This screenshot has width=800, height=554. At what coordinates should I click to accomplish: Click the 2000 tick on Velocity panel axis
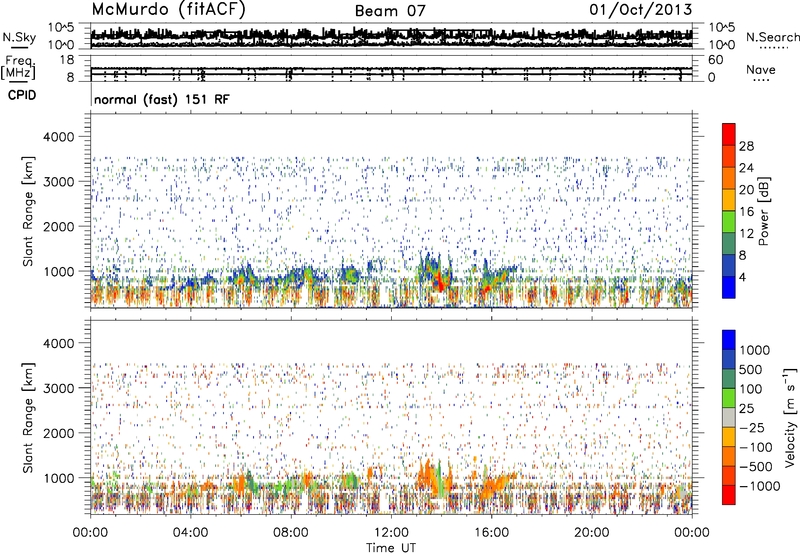(x=58, y=433)
